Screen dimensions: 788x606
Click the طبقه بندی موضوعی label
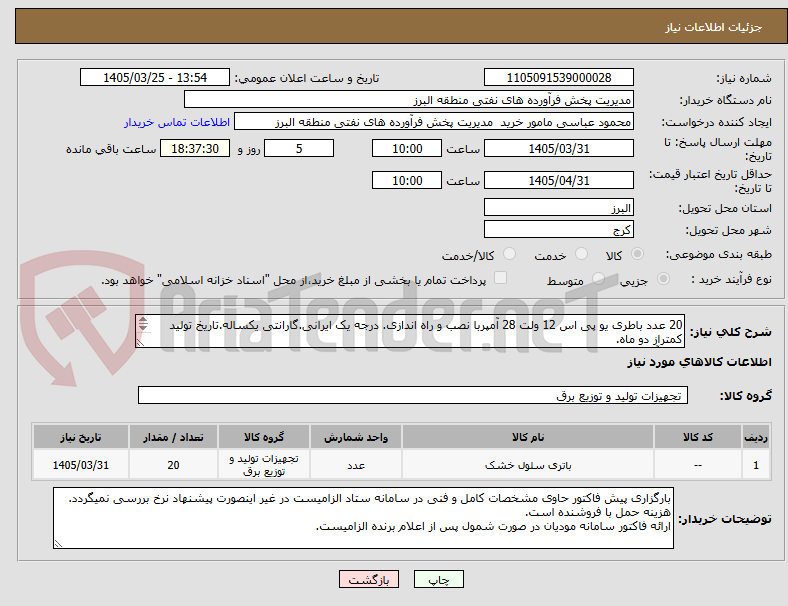[719, 254]
